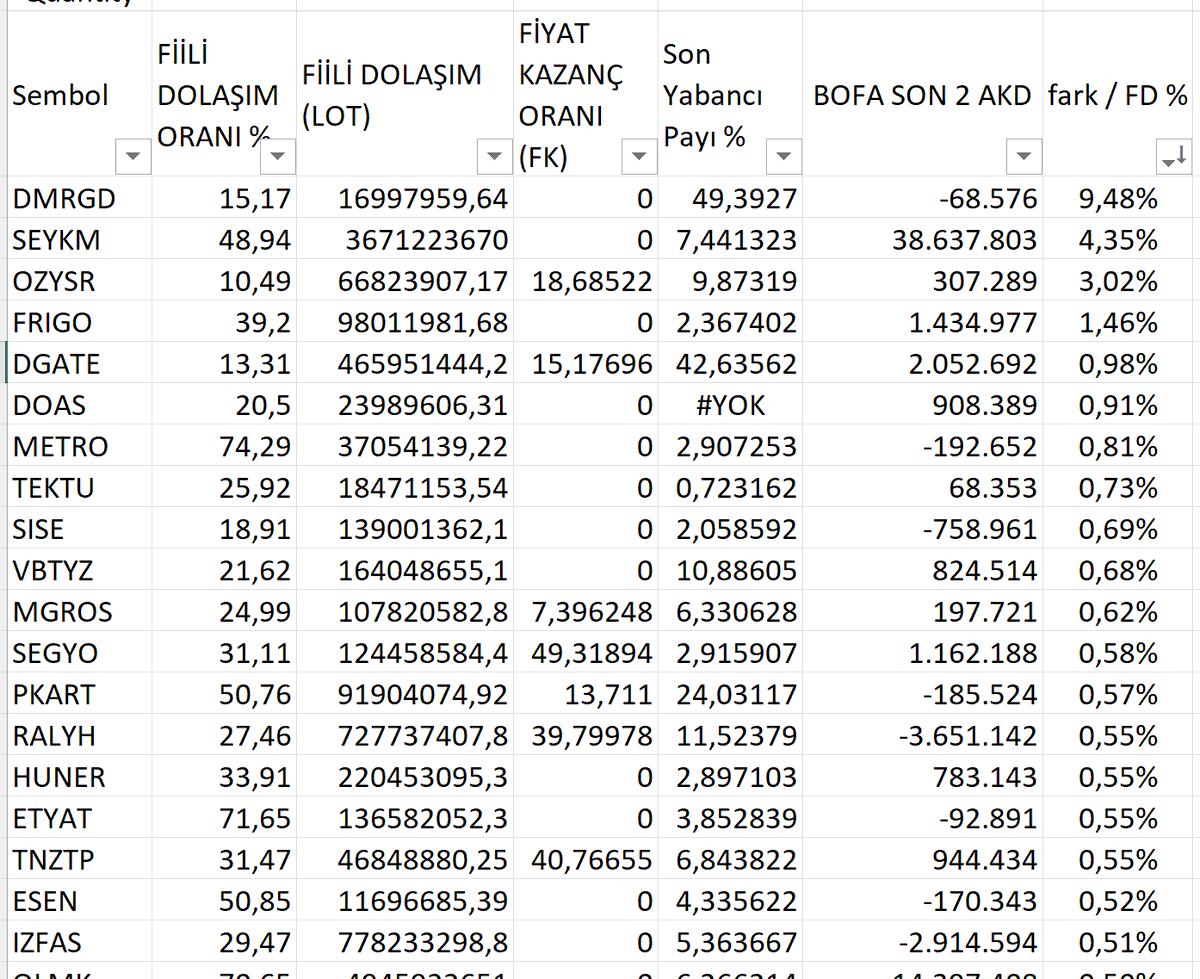Image resolution: width=1200 pixels, height=979 pixels.
Task: Select the fark / FD % header cell
Action: (1118, 94)
